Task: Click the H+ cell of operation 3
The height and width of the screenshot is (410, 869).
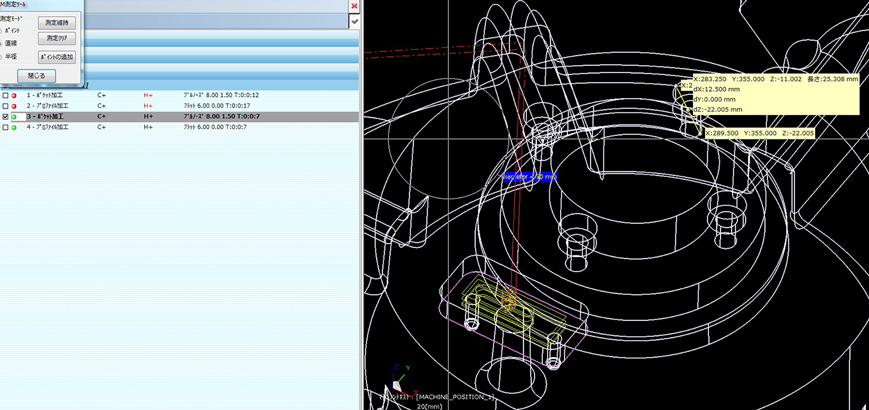Action: pyautogui.click(x=148, y=117)
